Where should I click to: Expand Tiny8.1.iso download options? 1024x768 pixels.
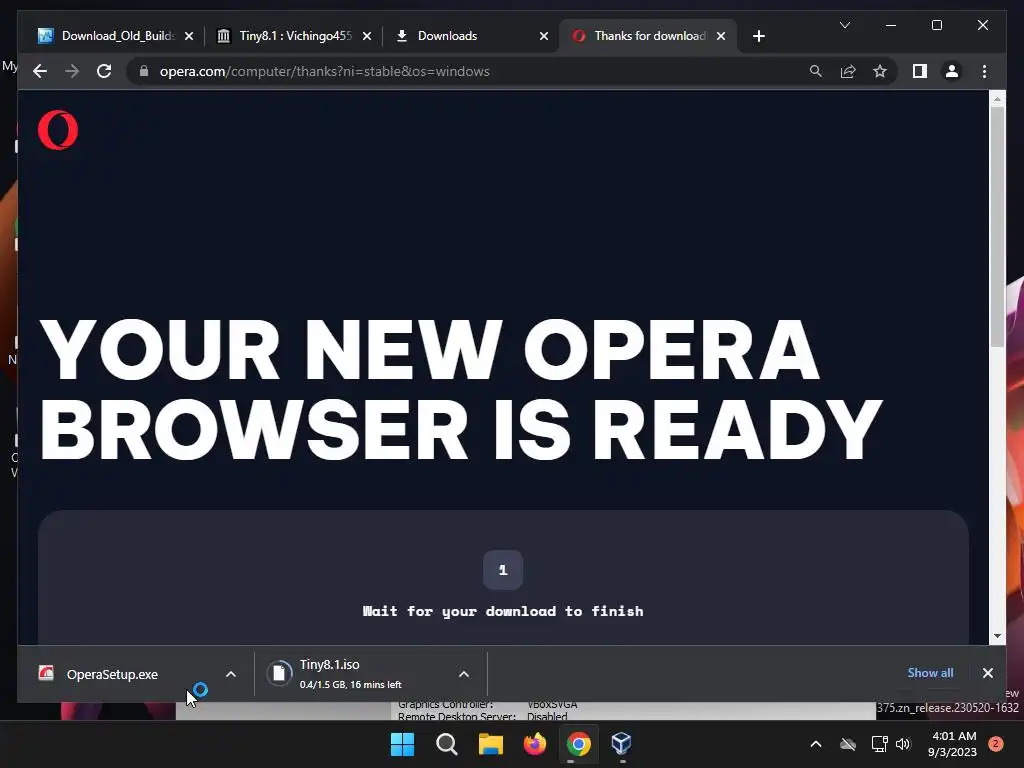pos(464,674)
